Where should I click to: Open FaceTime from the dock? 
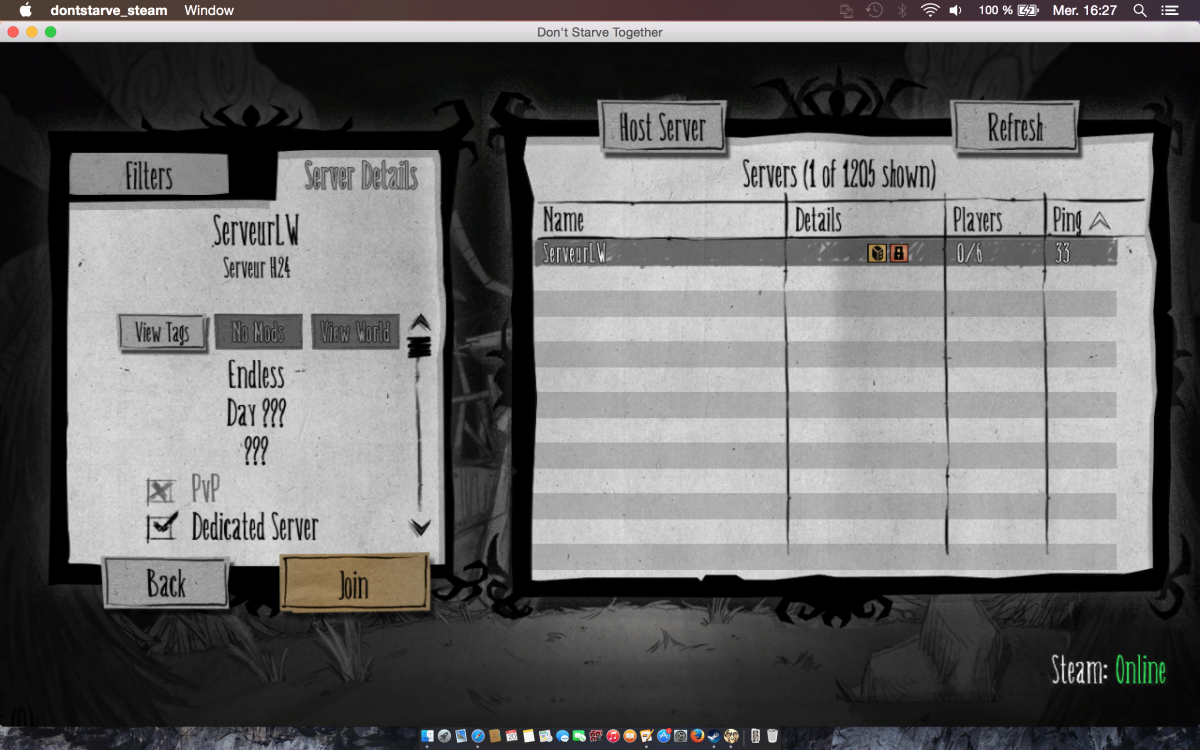pyautogui.click(x=579, y=736)
